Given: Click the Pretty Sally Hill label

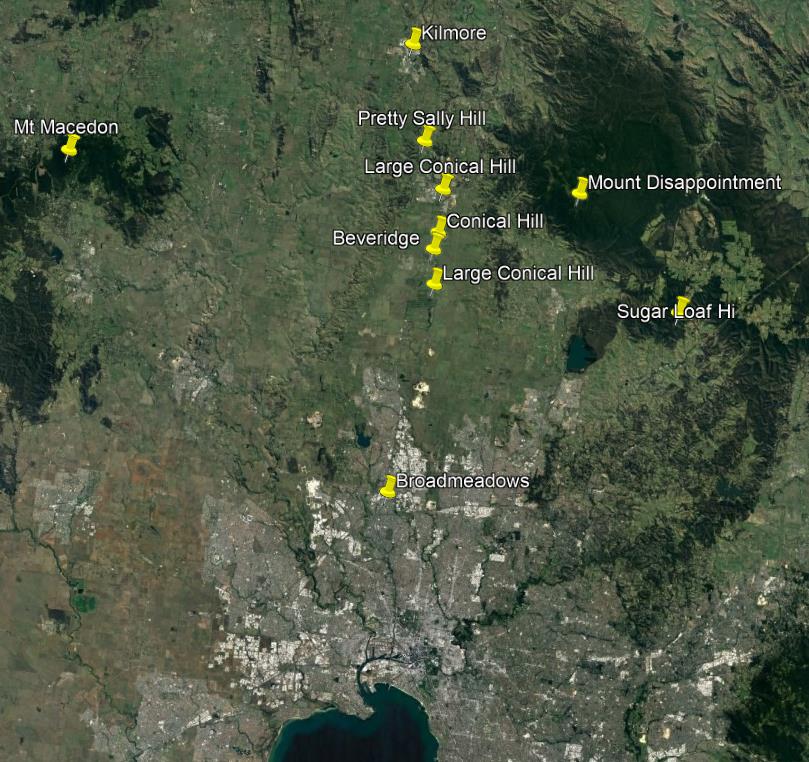Looking at the screenshot, I should tap(421, 118).
